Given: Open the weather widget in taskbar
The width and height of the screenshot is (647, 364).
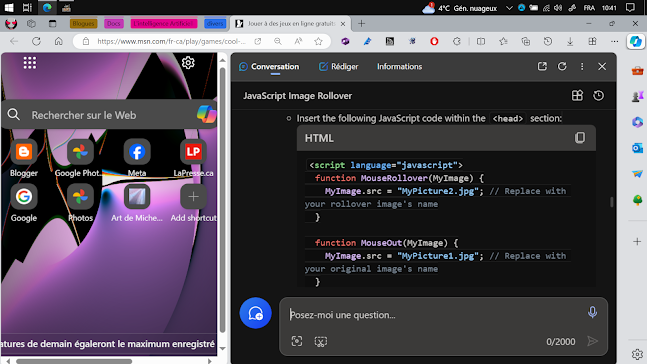Looking at the screenshot, I should pyautogui.click(x=459, y=8).
